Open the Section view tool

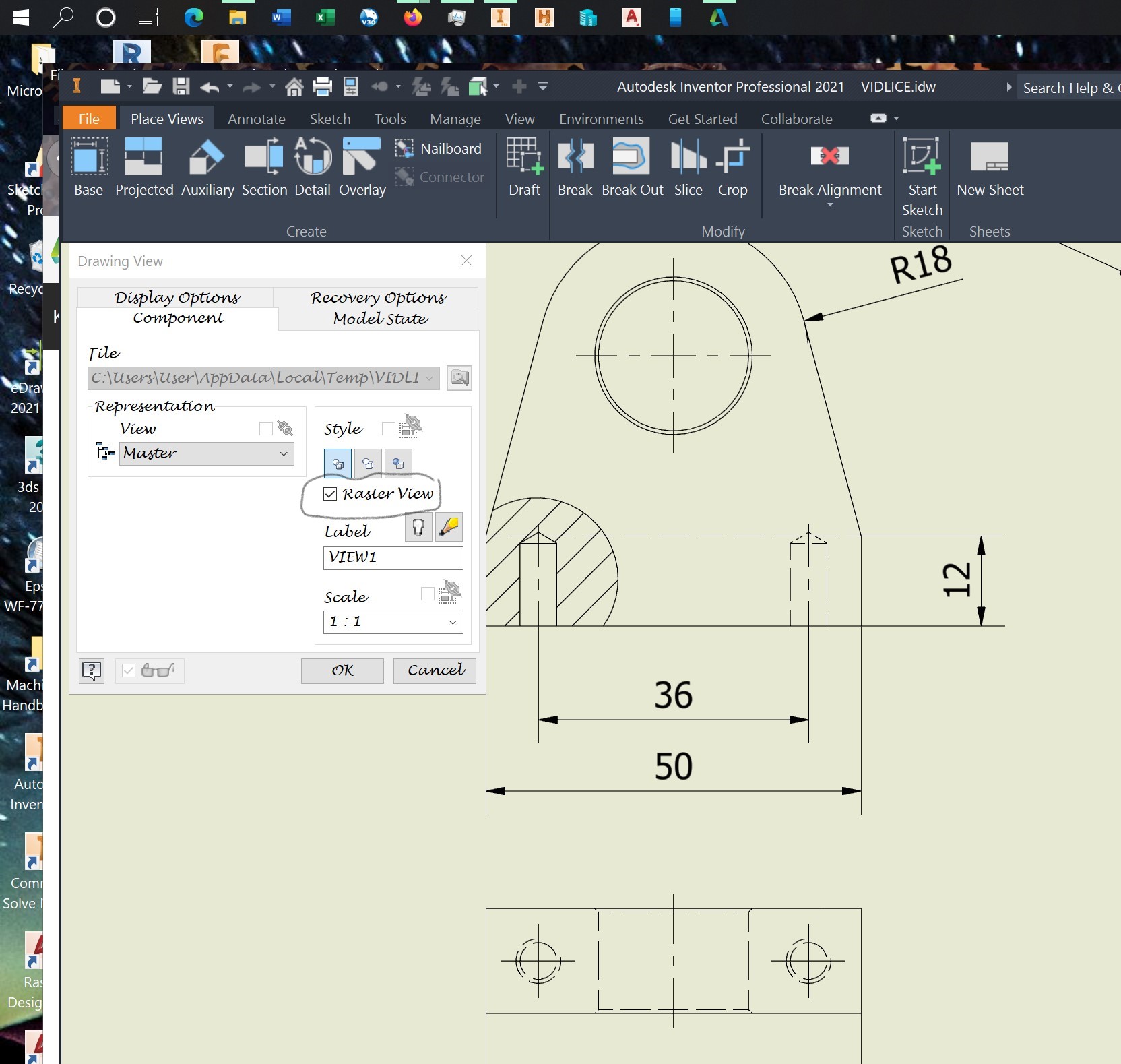(x=263, y=167)
